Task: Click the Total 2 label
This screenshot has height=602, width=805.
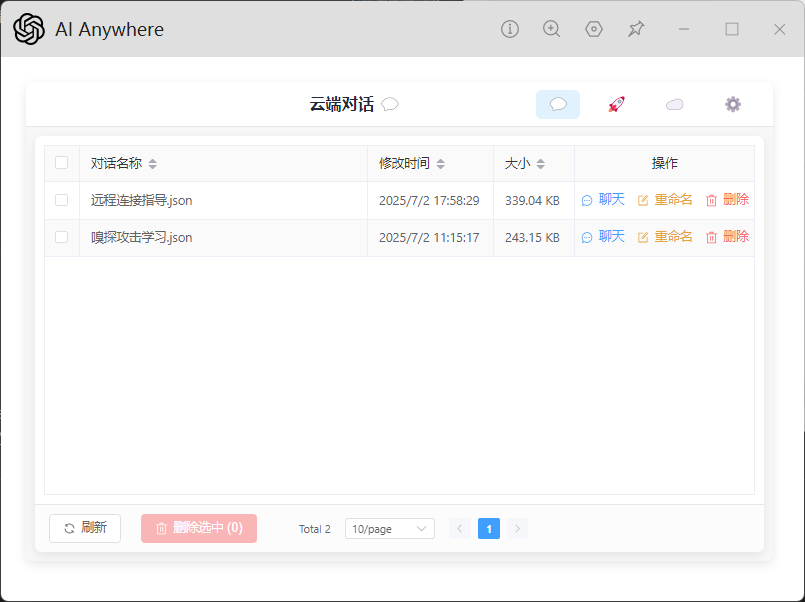Action: tap(315, 529)
